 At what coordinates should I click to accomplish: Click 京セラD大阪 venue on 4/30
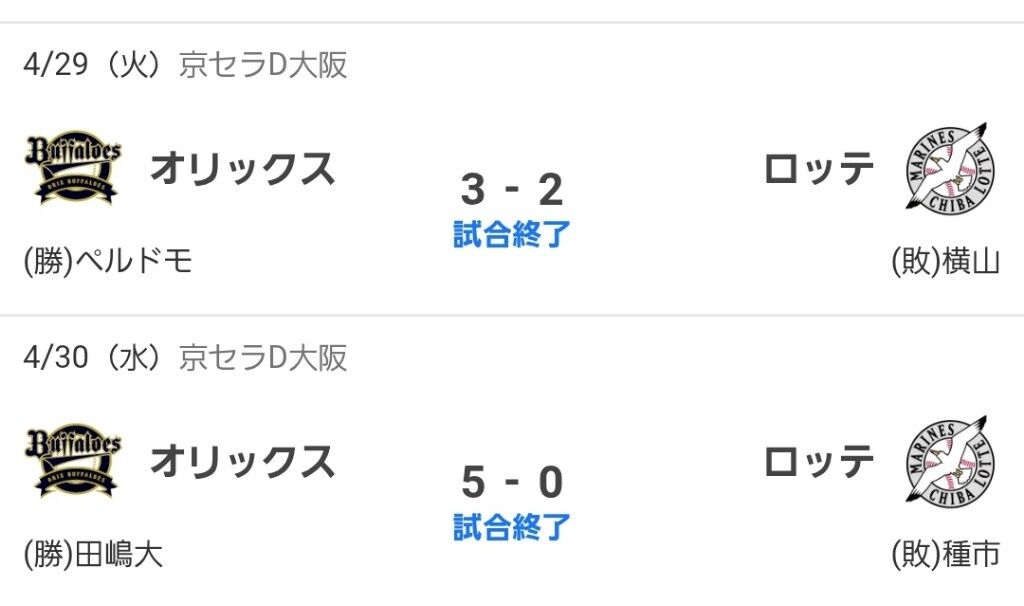263,357
